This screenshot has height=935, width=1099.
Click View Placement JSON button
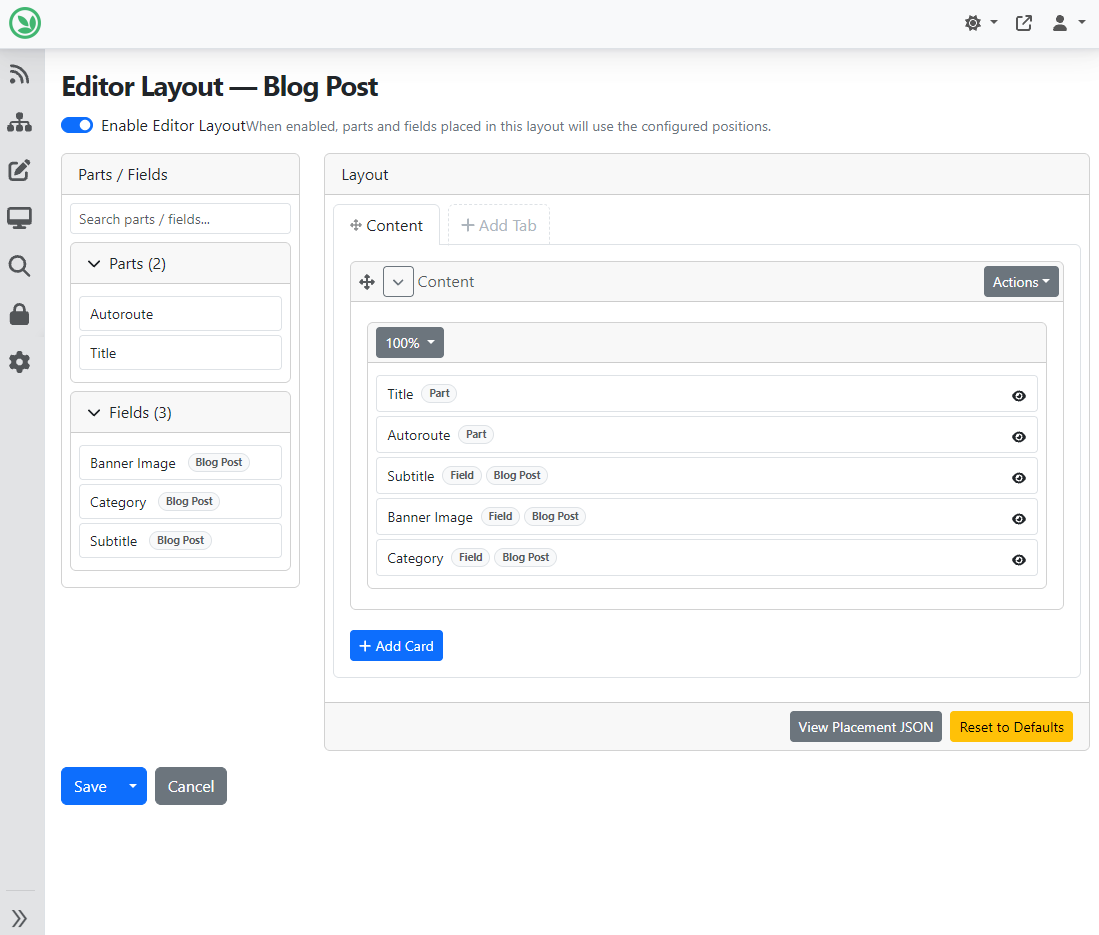click(x=866, y=727)
